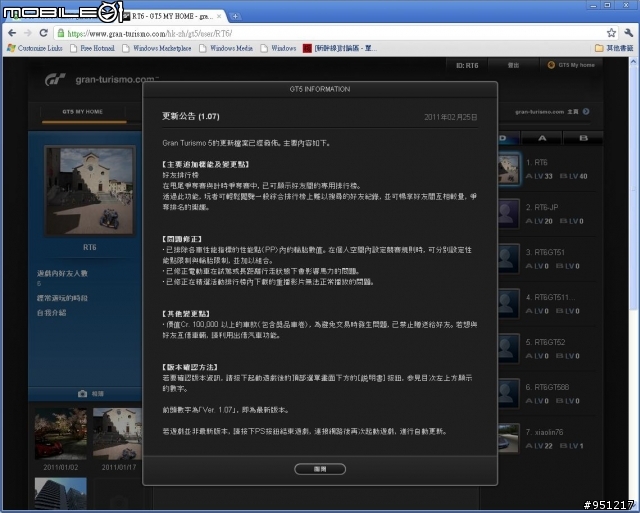Click the logout header item

513,65
